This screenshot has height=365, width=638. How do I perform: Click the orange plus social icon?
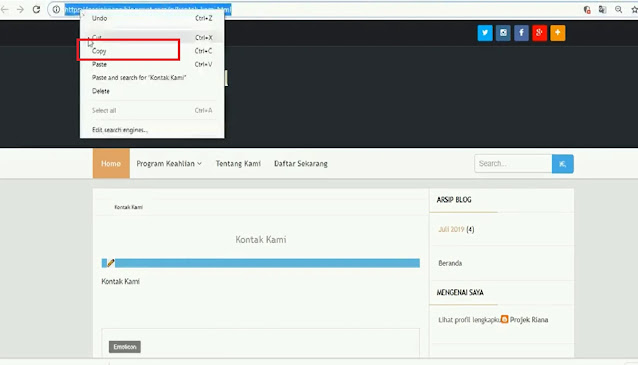point(558,33)
